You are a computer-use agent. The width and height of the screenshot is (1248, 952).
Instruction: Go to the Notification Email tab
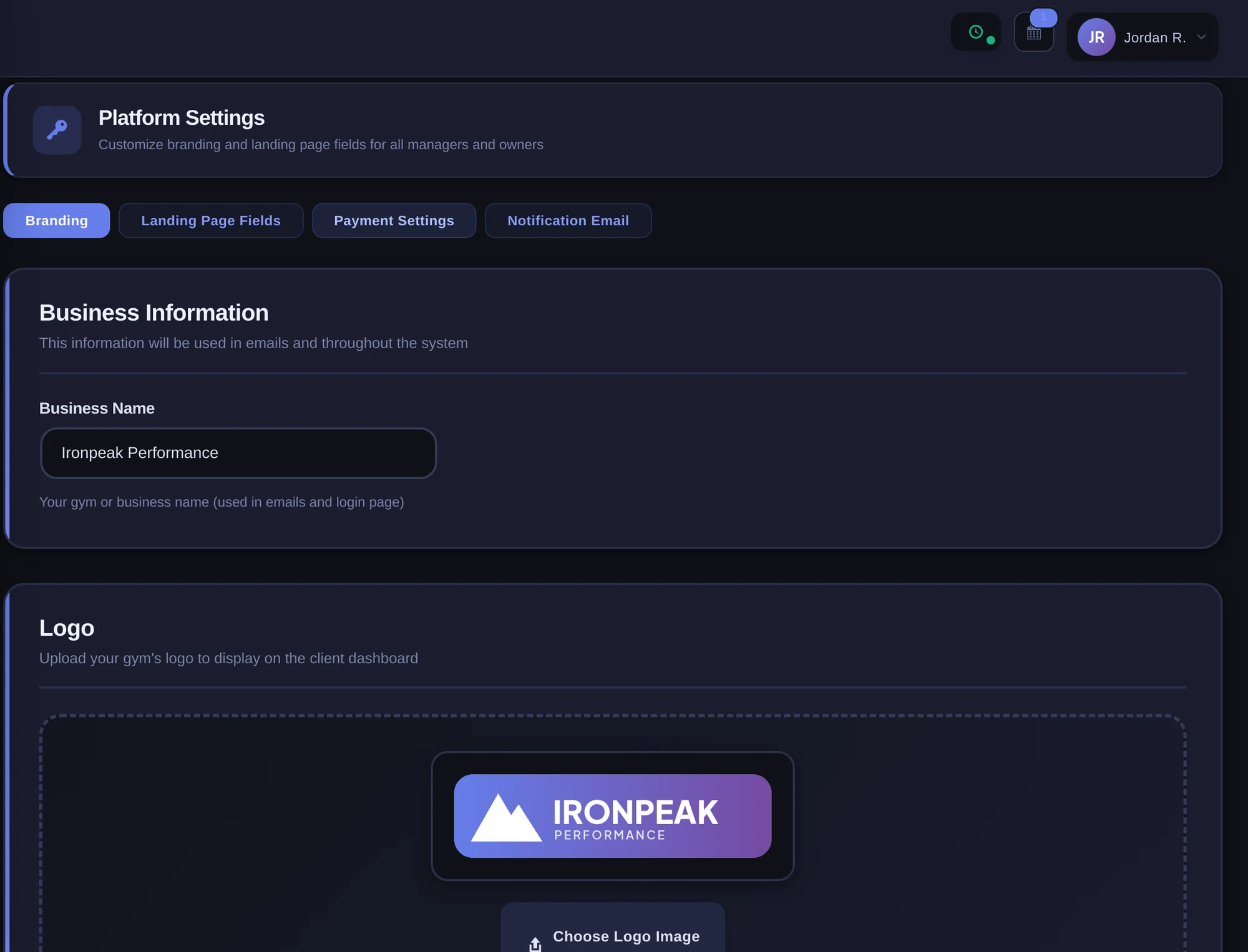click(x=568, y=220)
